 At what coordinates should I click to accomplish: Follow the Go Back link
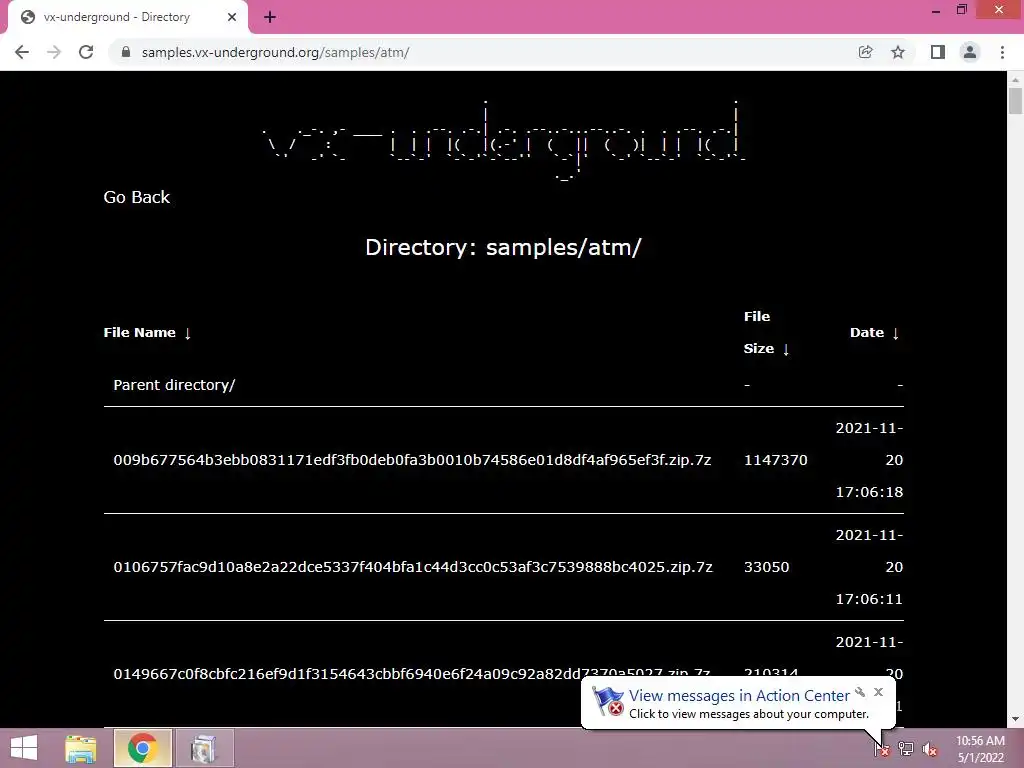(136, 197)
